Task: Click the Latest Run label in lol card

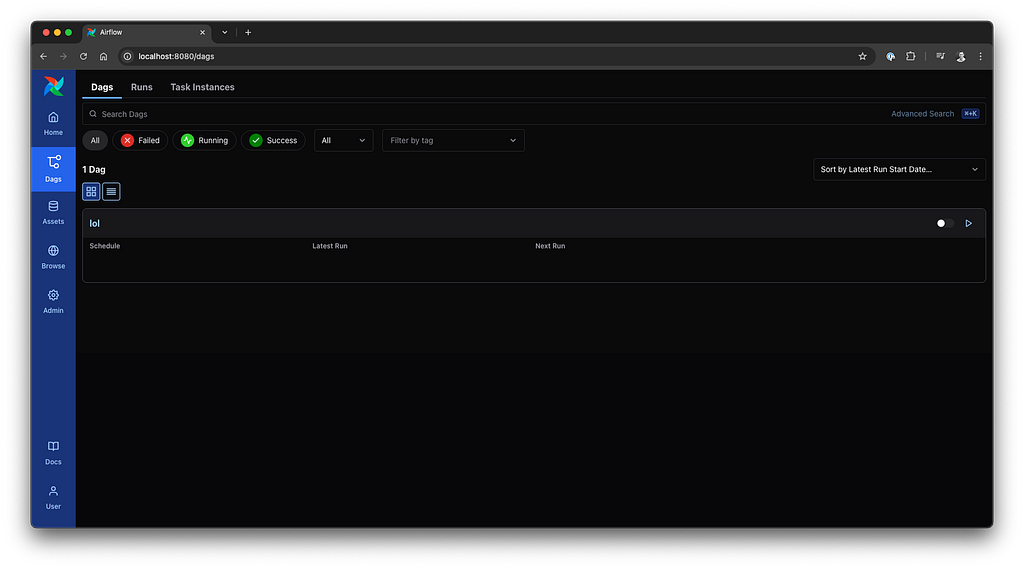Action: [x=330, y=246]
